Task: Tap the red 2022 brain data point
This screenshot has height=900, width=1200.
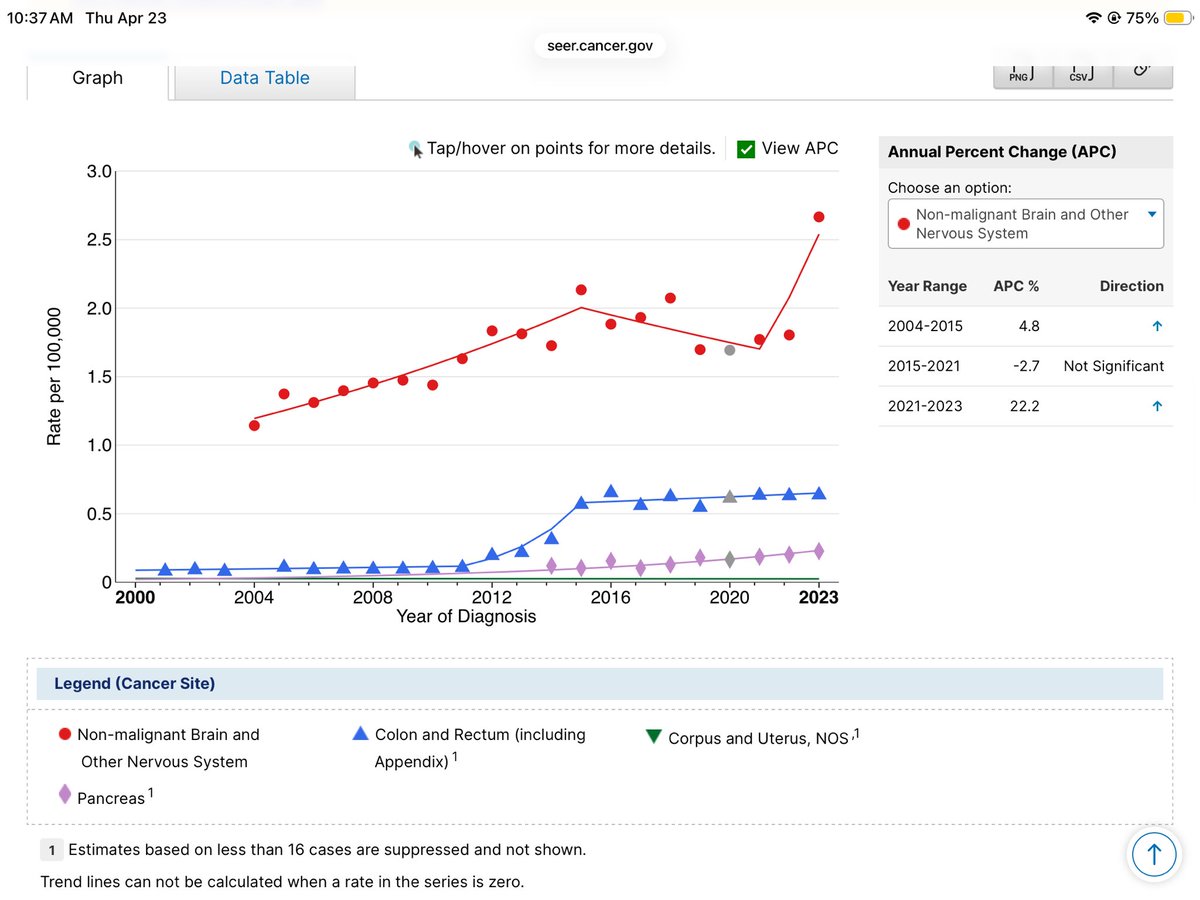Action: pyautogui.click(x=789, y=335)
